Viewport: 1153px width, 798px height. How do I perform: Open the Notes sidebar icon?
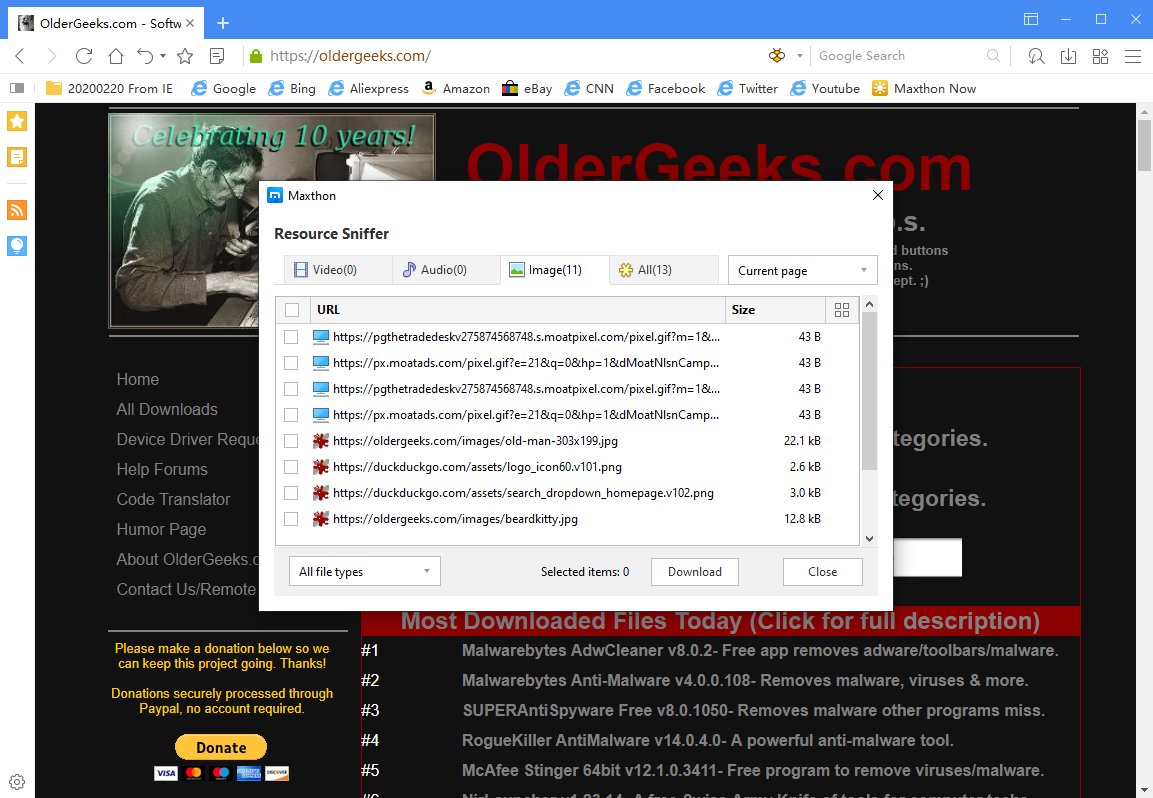click(x=17, y=157)
